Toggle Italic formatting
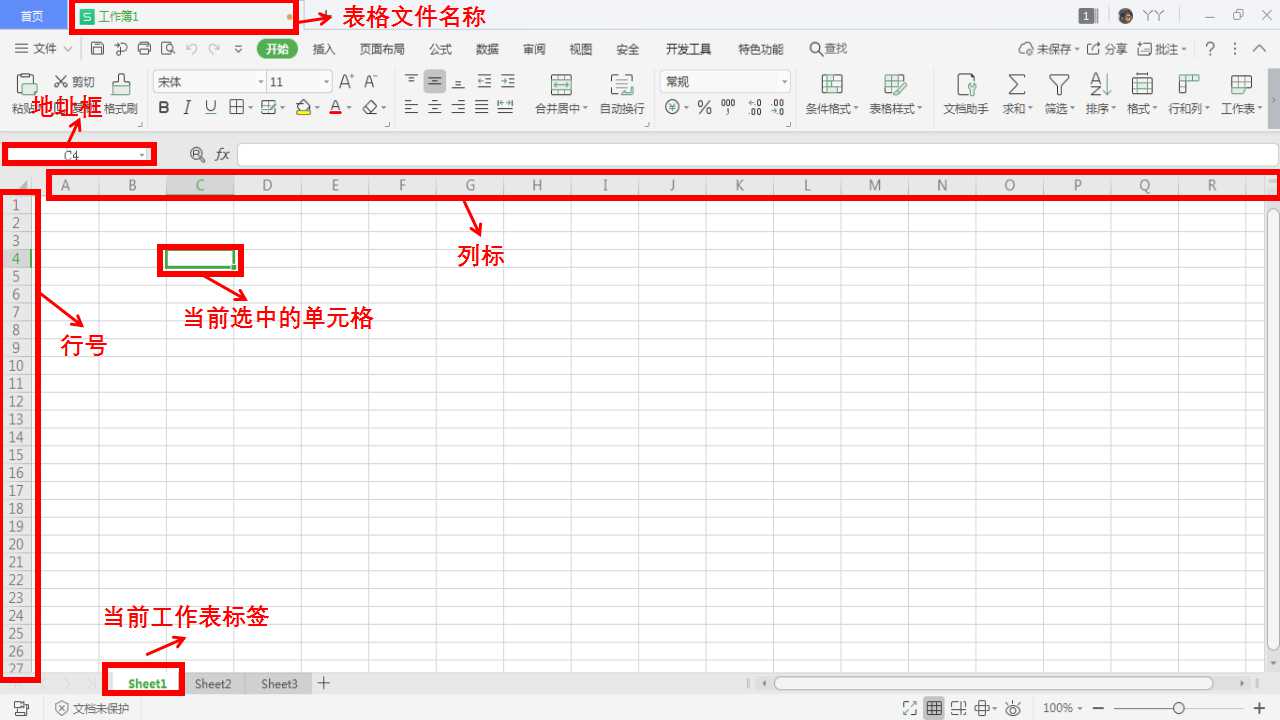Screen dimensions: 1280x720 pyautogui.click(x=187, y=107)
